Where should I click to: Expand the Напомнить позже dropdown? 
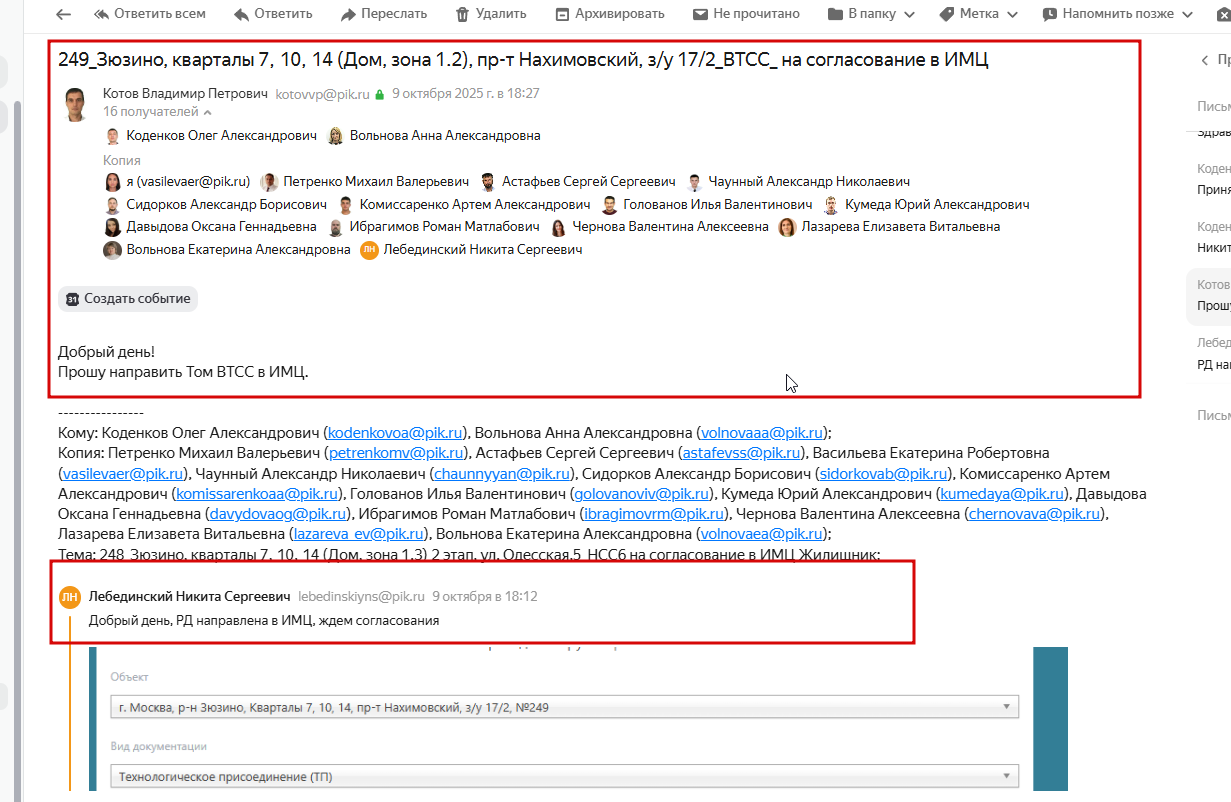pyautogui.click(x=1119, y=14)
